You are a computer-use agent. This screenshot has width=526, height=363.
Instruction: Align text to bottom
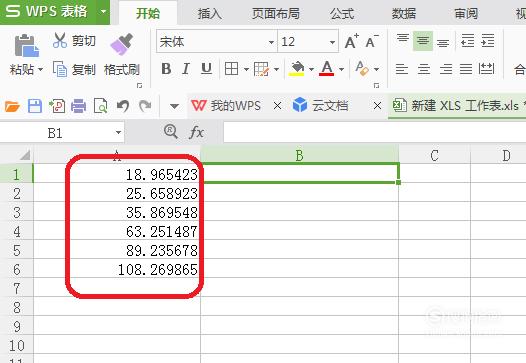coord(443,42)
